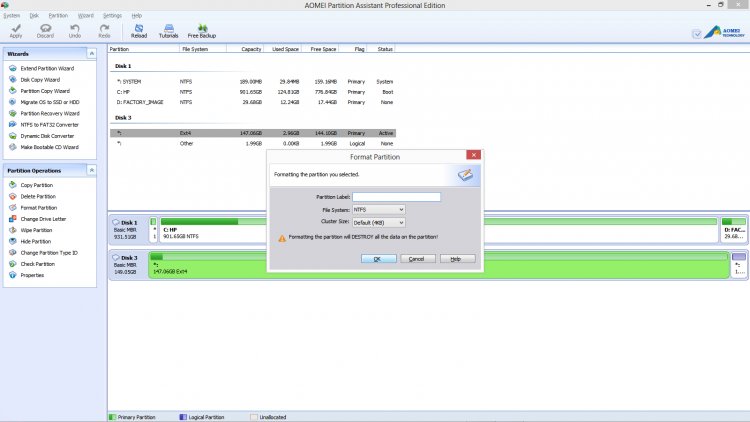The width and height of the screenshot is (750, 422).
Task: Collapse the Wizards panel
Action: click(91, 54)
